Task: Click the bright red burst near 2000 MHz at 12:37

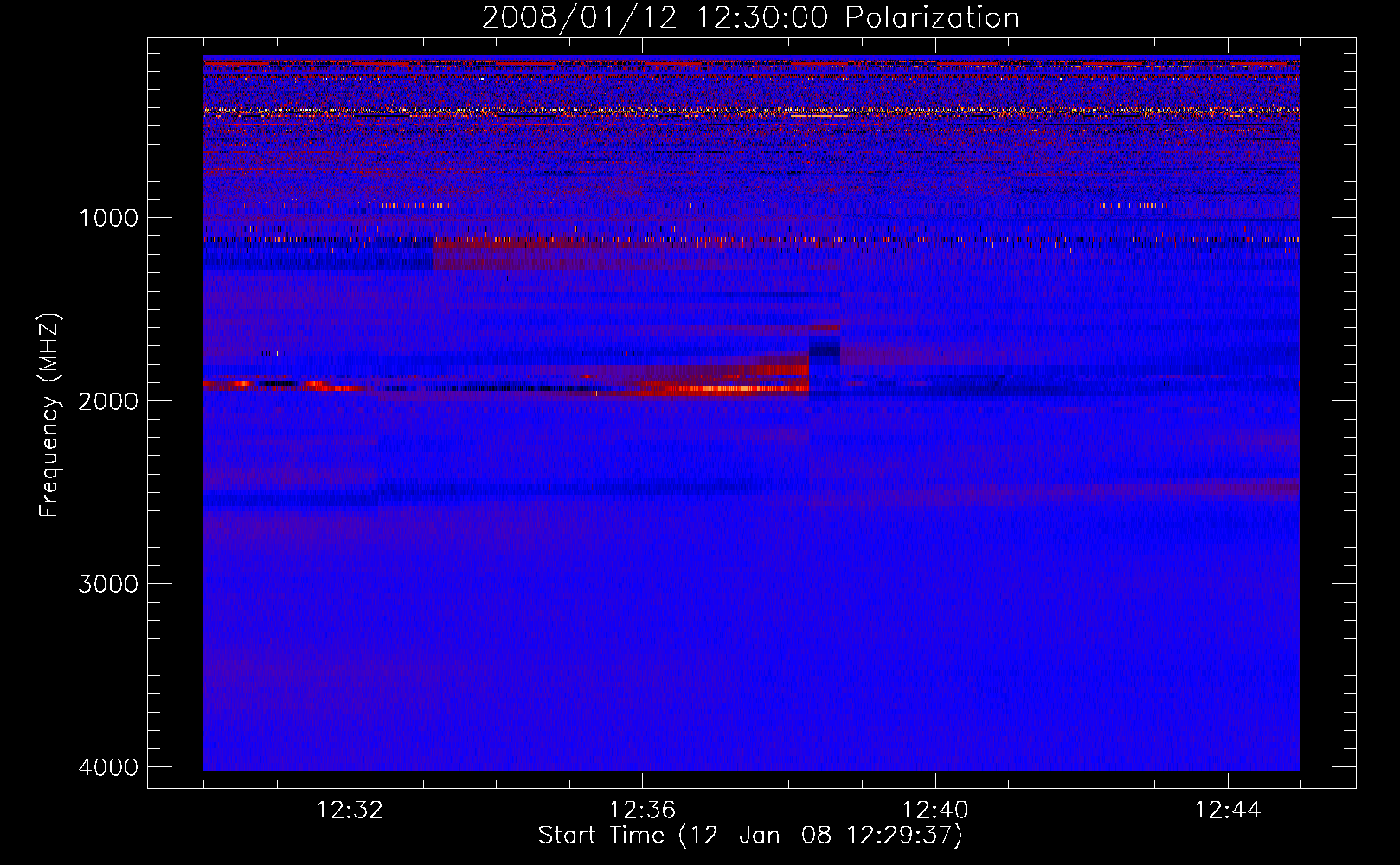Action: pyautogui.click(x=735, y=388)
